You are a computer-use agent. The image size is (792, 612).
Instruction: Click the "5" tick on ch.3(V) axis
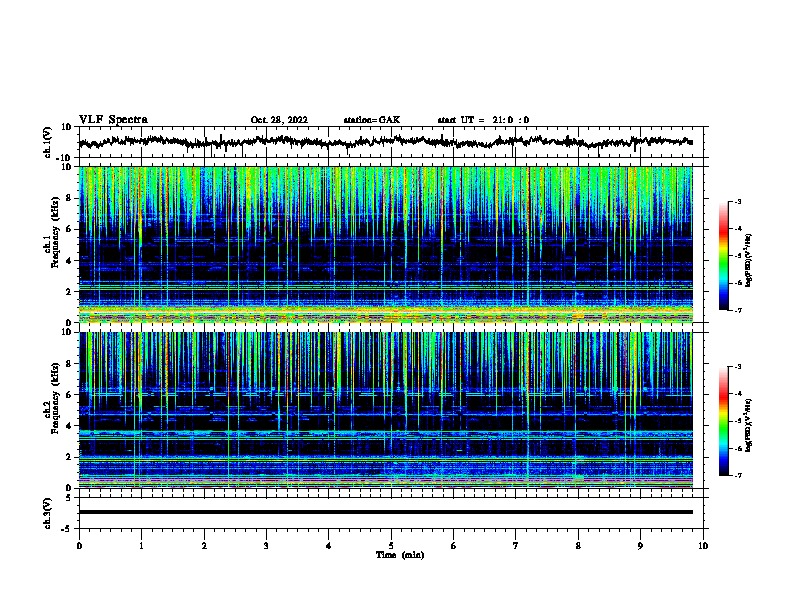pos(69,498)
